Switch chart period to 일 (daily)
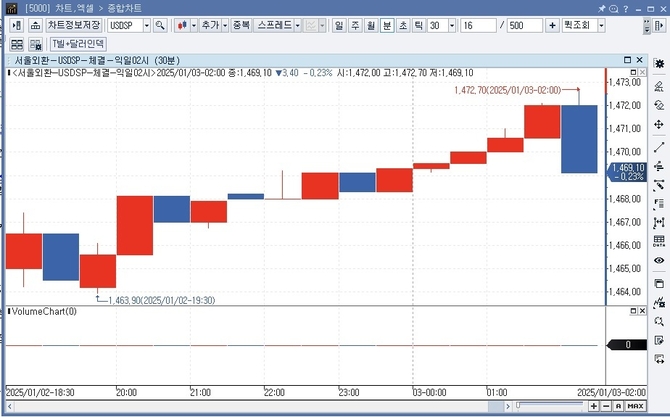 tap(340, 24)
